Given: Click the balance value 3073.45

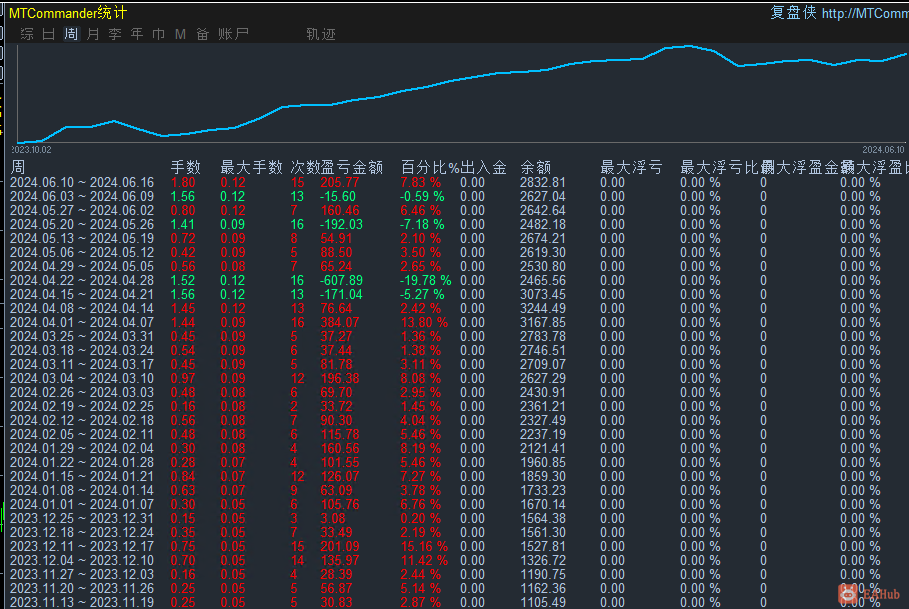Looking at the screenshot, I should (x=543, y=294).
